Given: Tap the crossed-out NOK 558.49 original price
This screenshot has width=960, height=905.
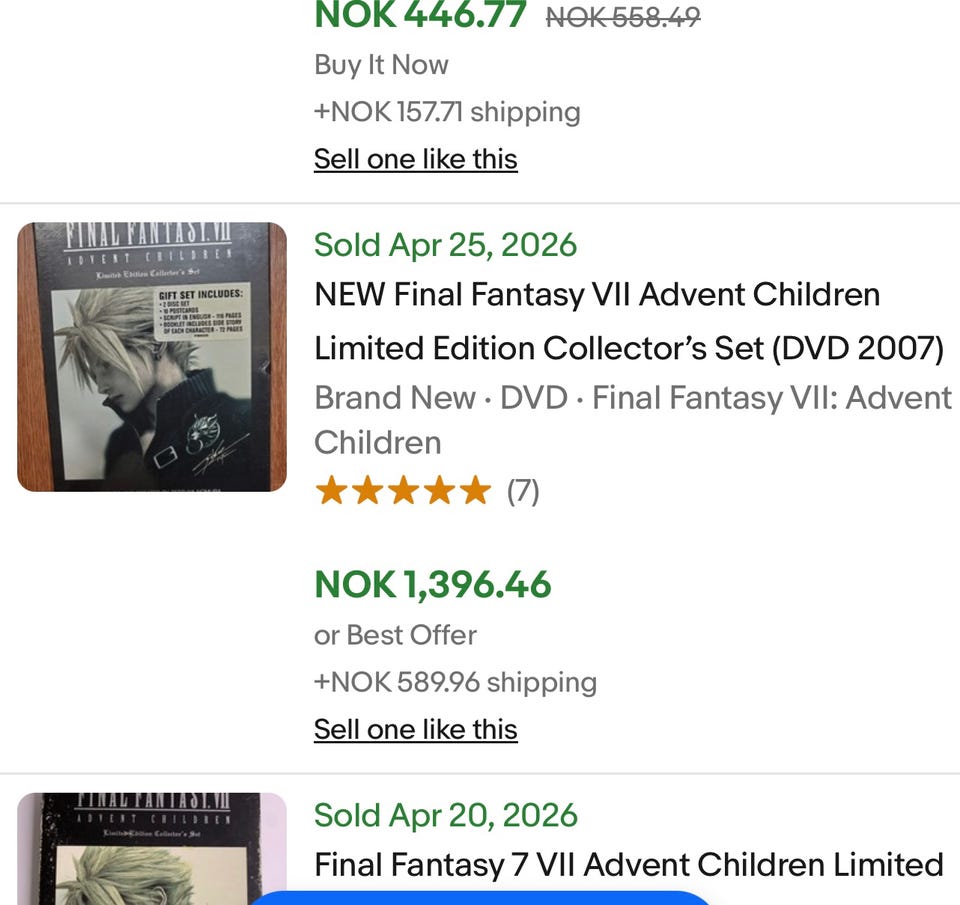Looking at the screenshot, I should [x=623, y=17].
